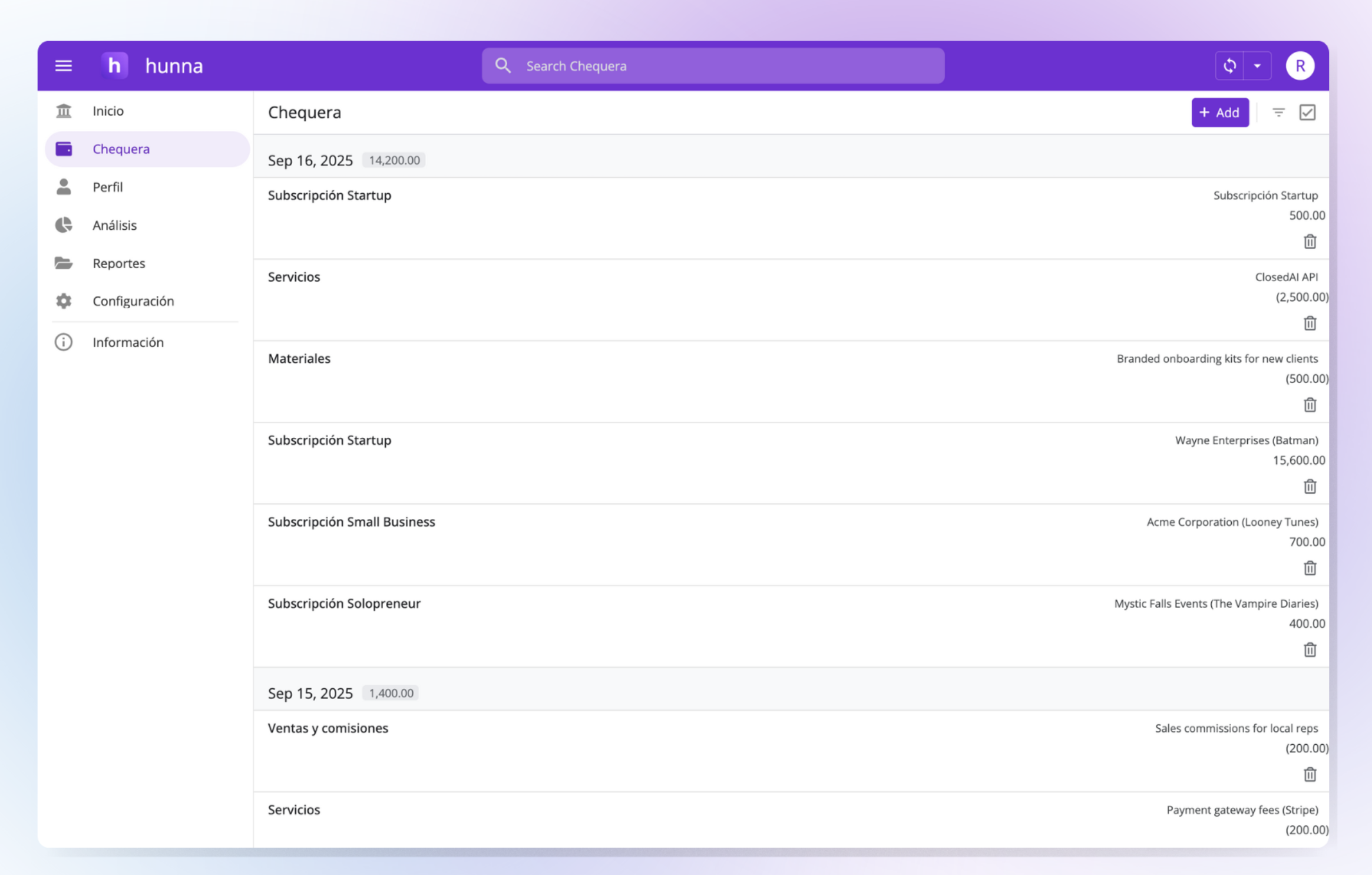Image resolution: width=1372 pixels, height=875 pixels.
Task: Open the filter list icon
Action: click(1278, 112)
